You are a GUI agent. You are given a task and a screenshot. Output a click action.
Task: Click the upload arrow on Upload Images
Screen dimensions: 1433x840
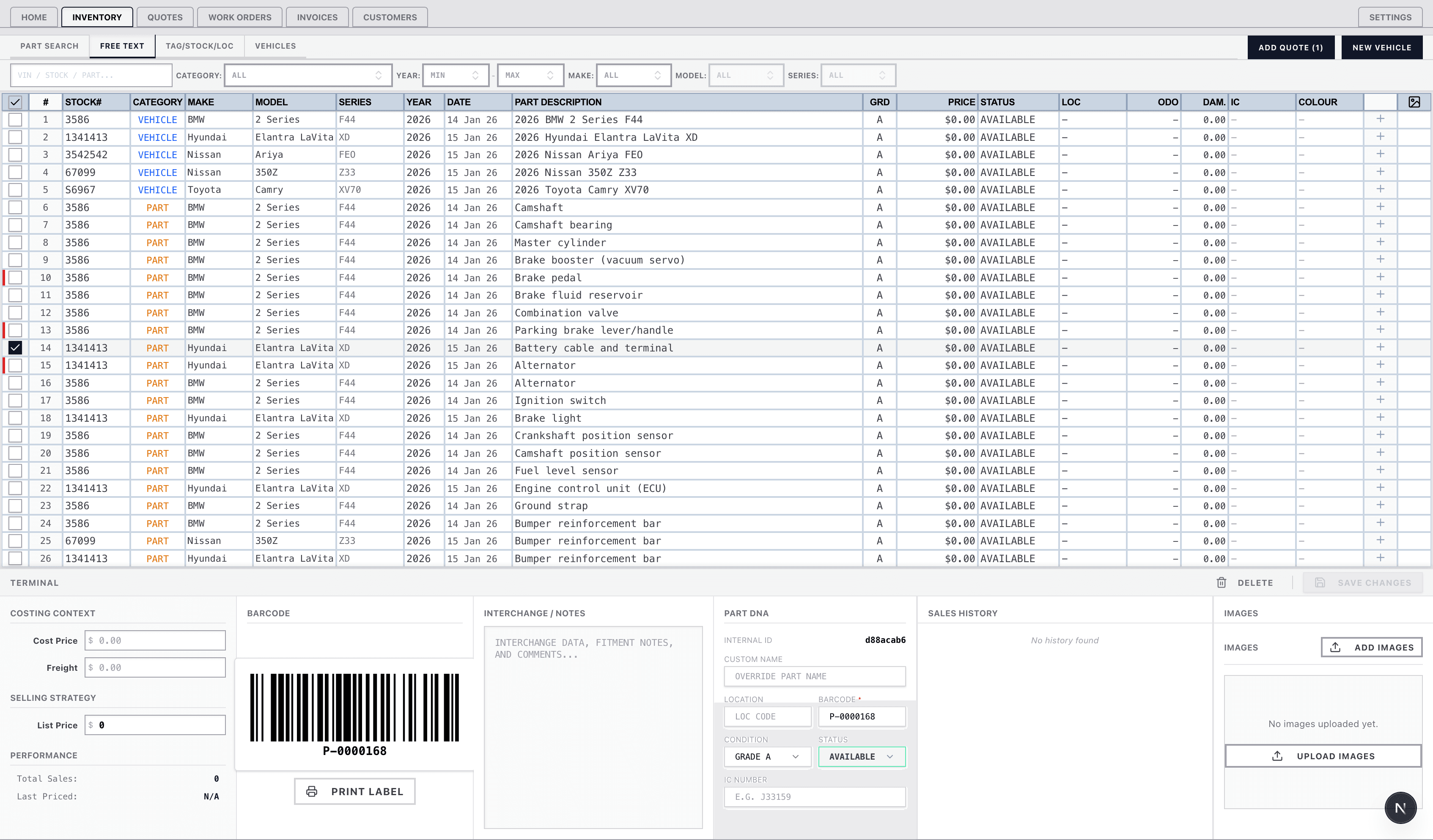coord(1277,756)
